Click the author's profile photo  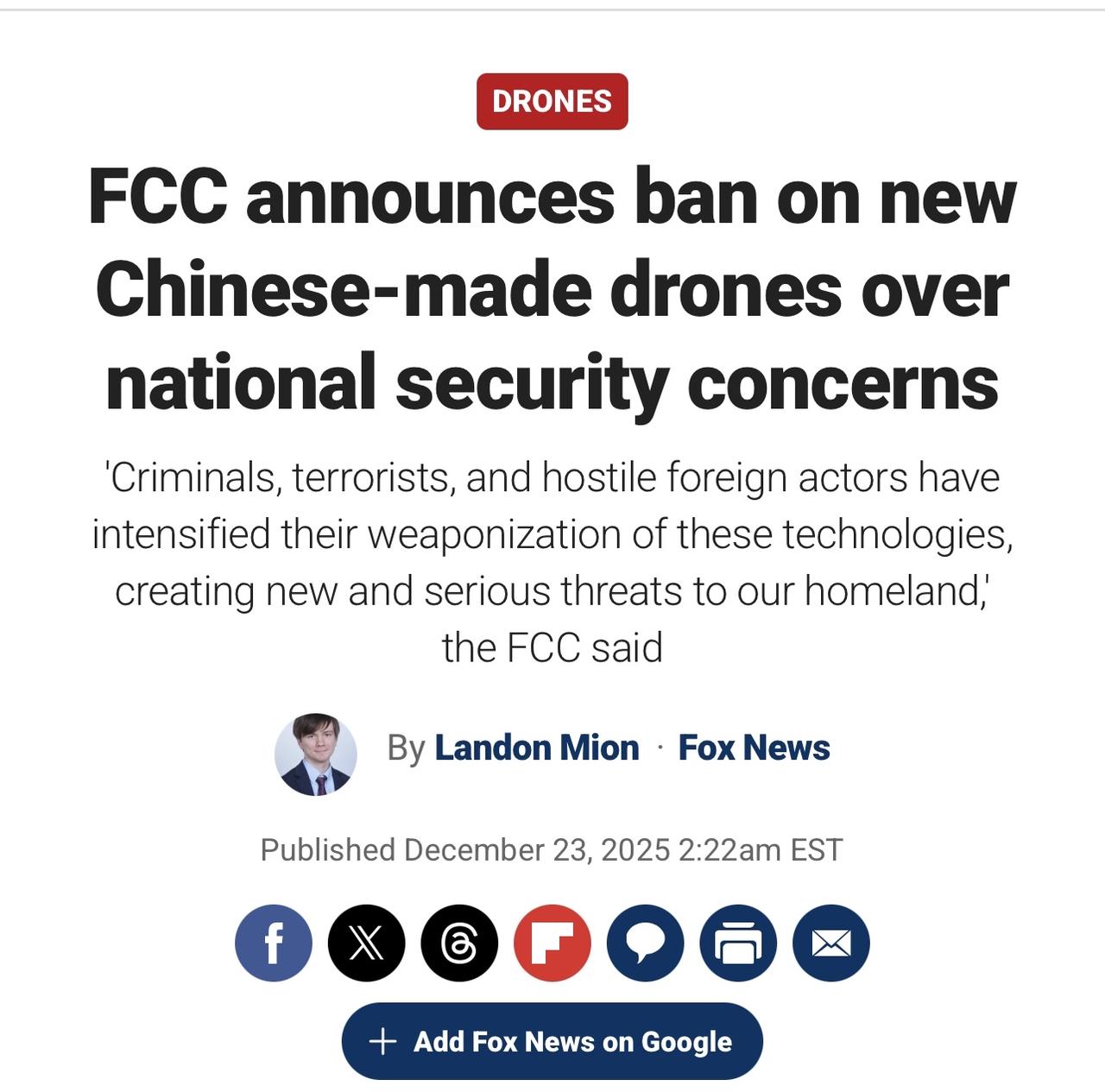[x=316, y=754]
